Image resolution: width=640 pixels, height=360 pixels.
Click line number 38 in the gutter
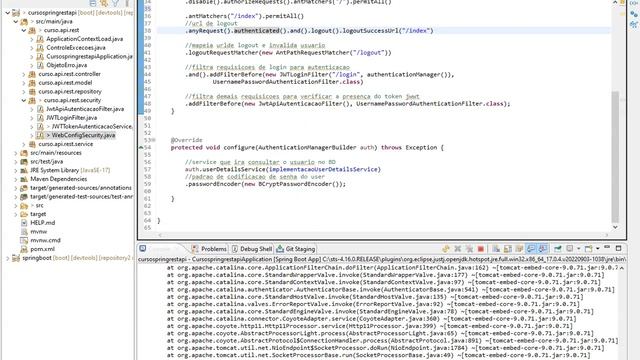[x=147, y=31]
